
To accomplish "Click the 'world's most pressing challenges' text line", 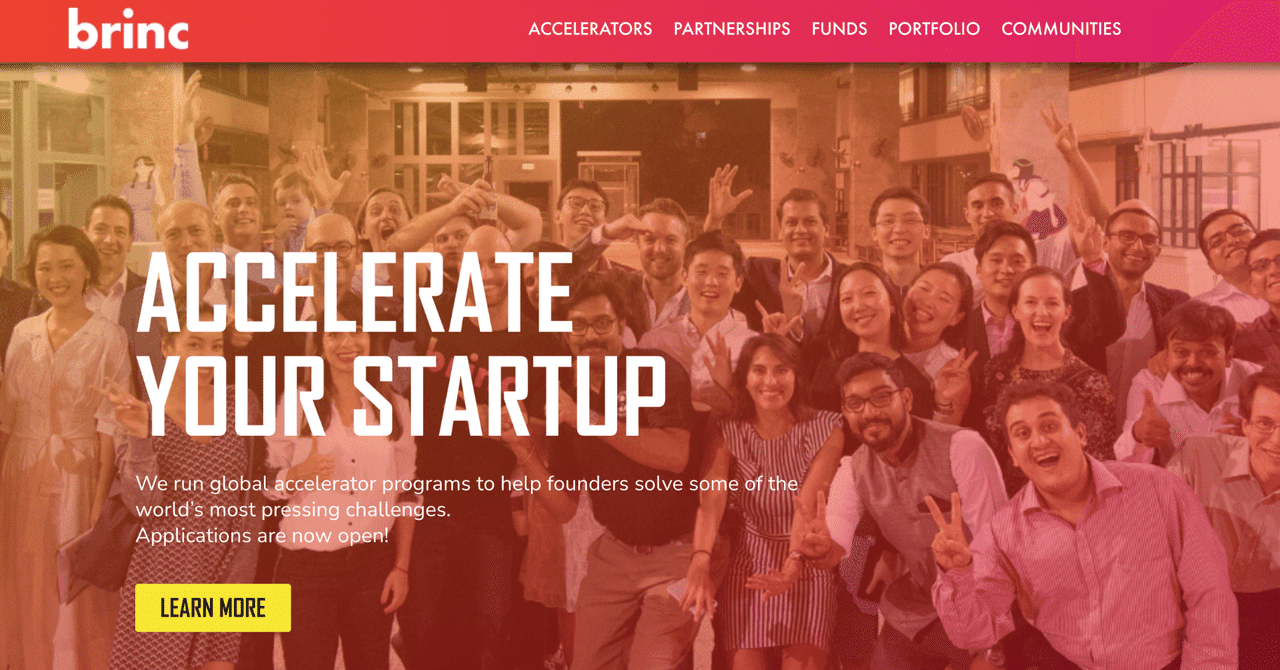I will (293, 510).
